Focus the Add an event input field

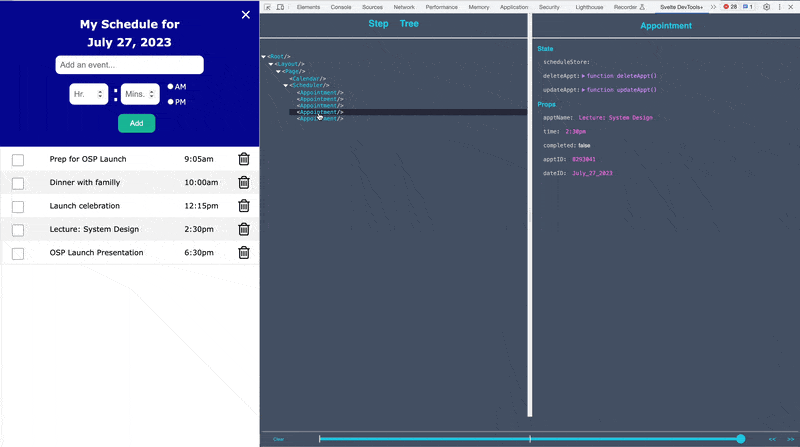130,65
